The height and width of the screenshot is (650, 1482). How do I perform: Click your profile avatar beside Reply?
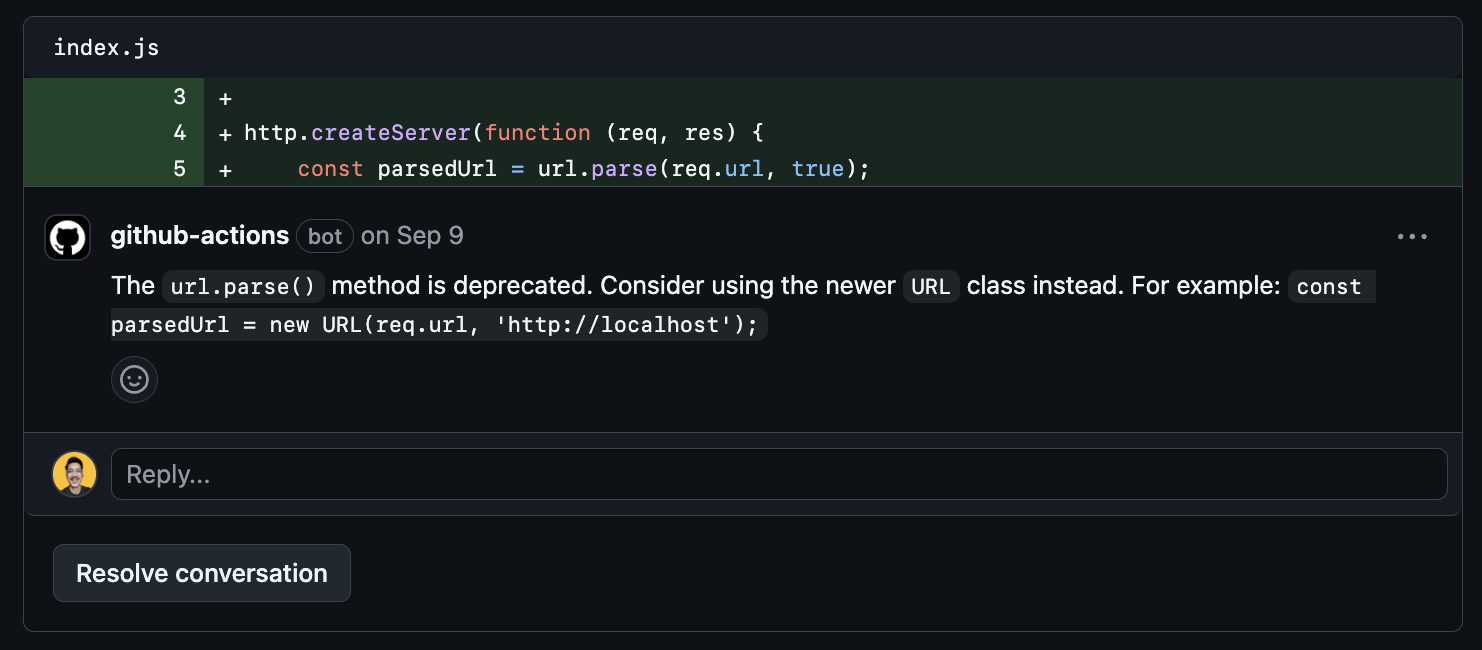[74, 474]
